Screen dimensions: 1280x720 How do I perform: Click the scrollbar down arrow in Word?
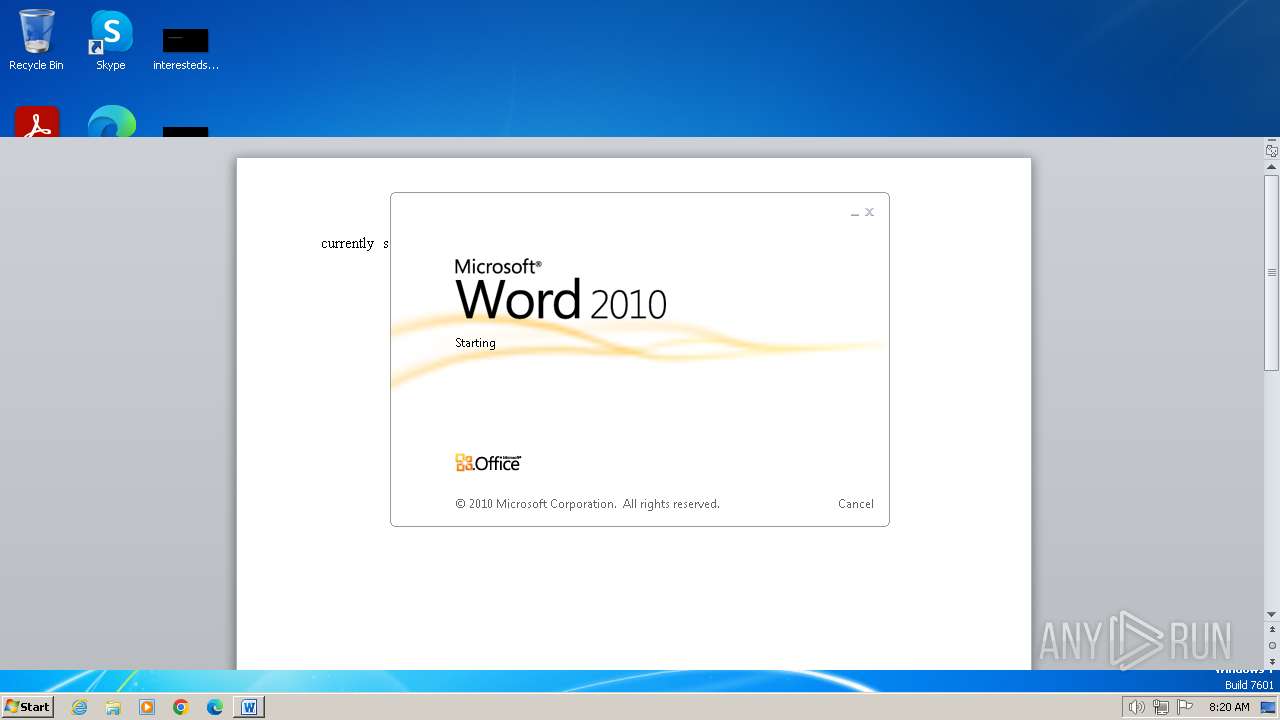pyautogui.click(x=1272, y=614)
